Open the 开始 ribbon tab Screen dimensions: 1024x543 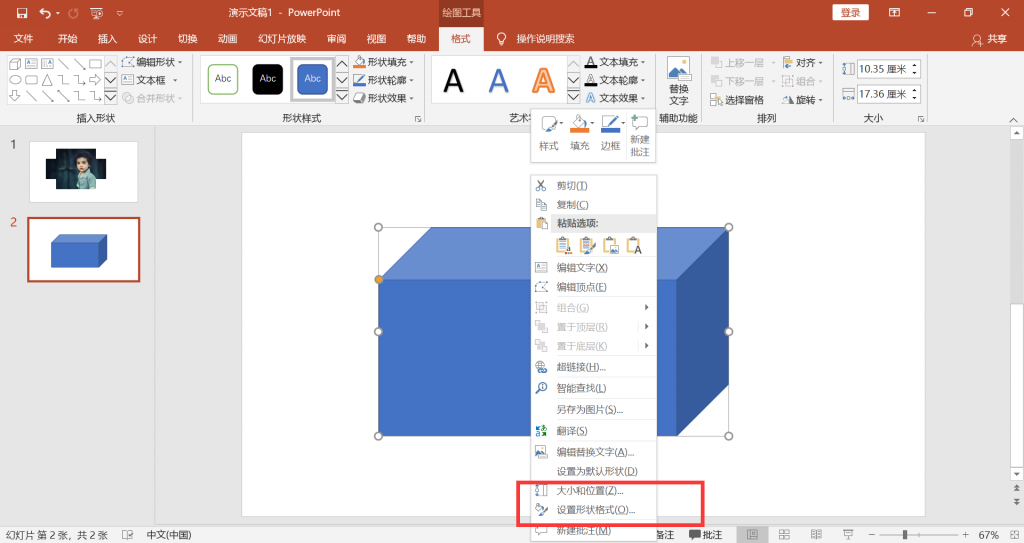pos(67,39)
